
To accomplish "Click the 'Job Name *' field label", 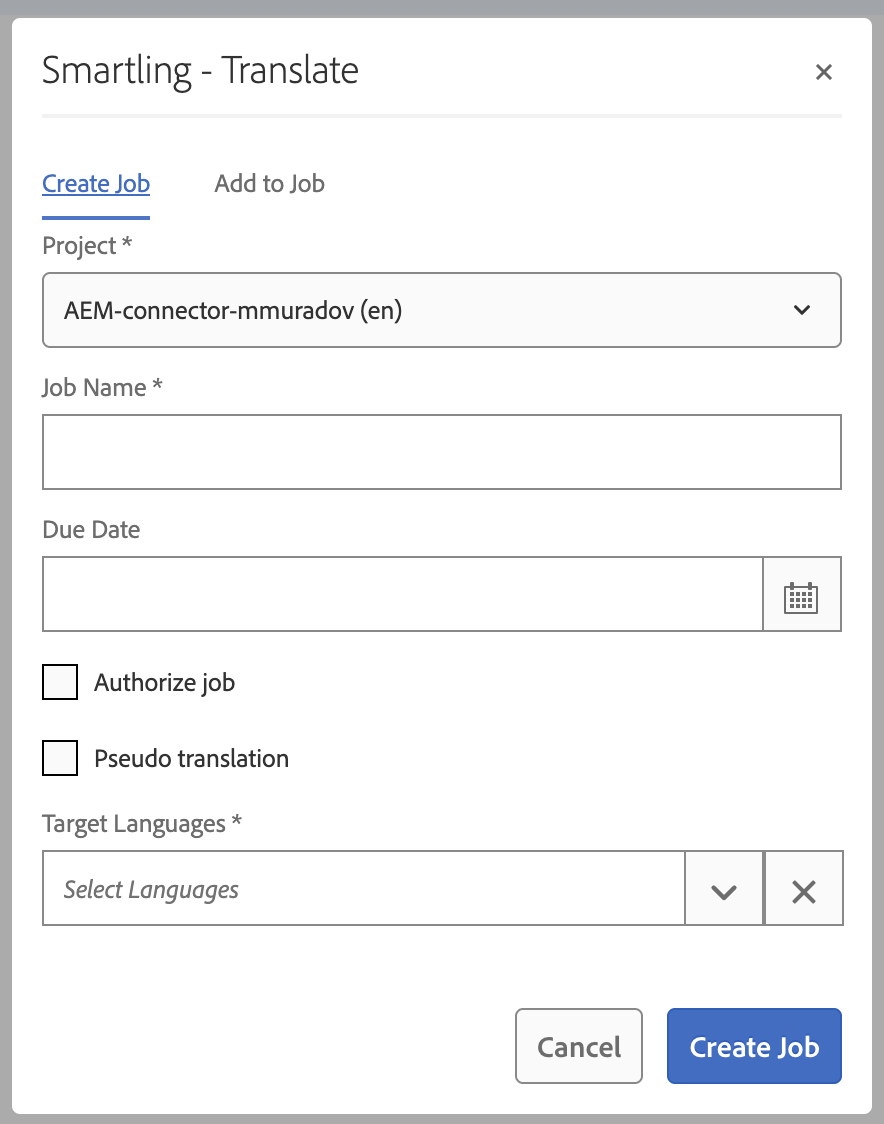I will coord(101,387).
